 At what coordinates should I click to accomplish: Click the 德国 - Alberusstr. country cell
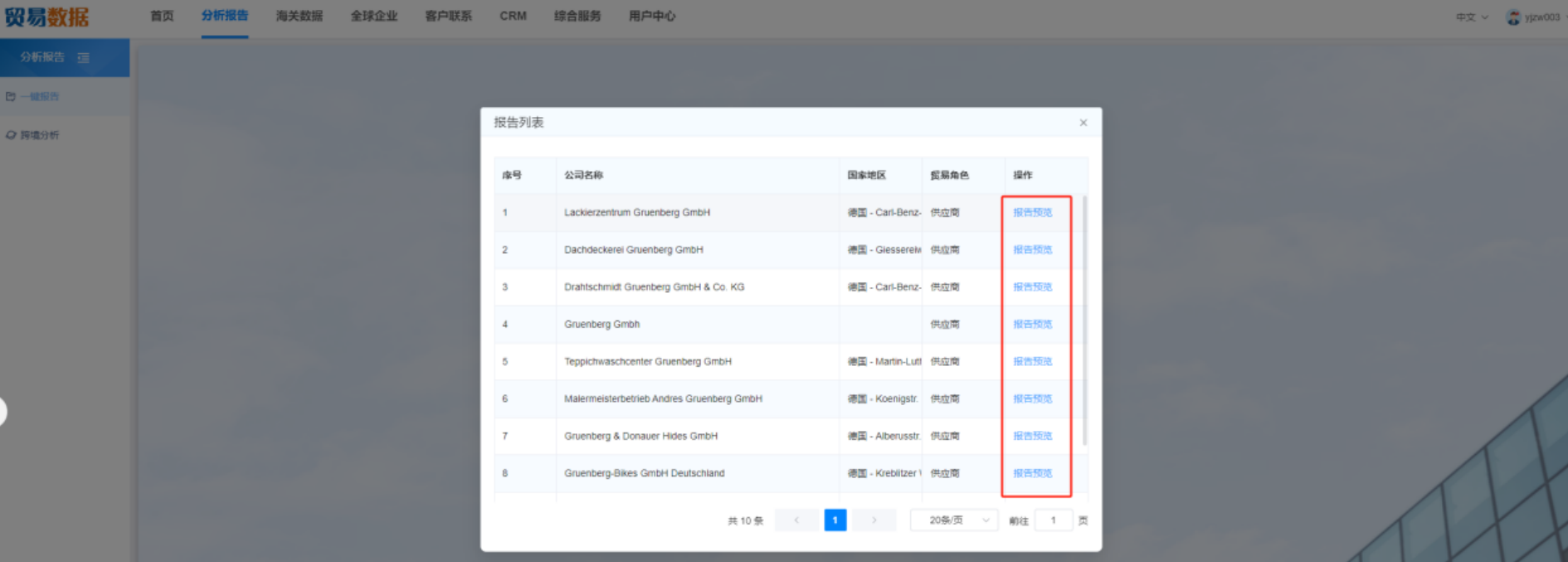coord(884,436)
